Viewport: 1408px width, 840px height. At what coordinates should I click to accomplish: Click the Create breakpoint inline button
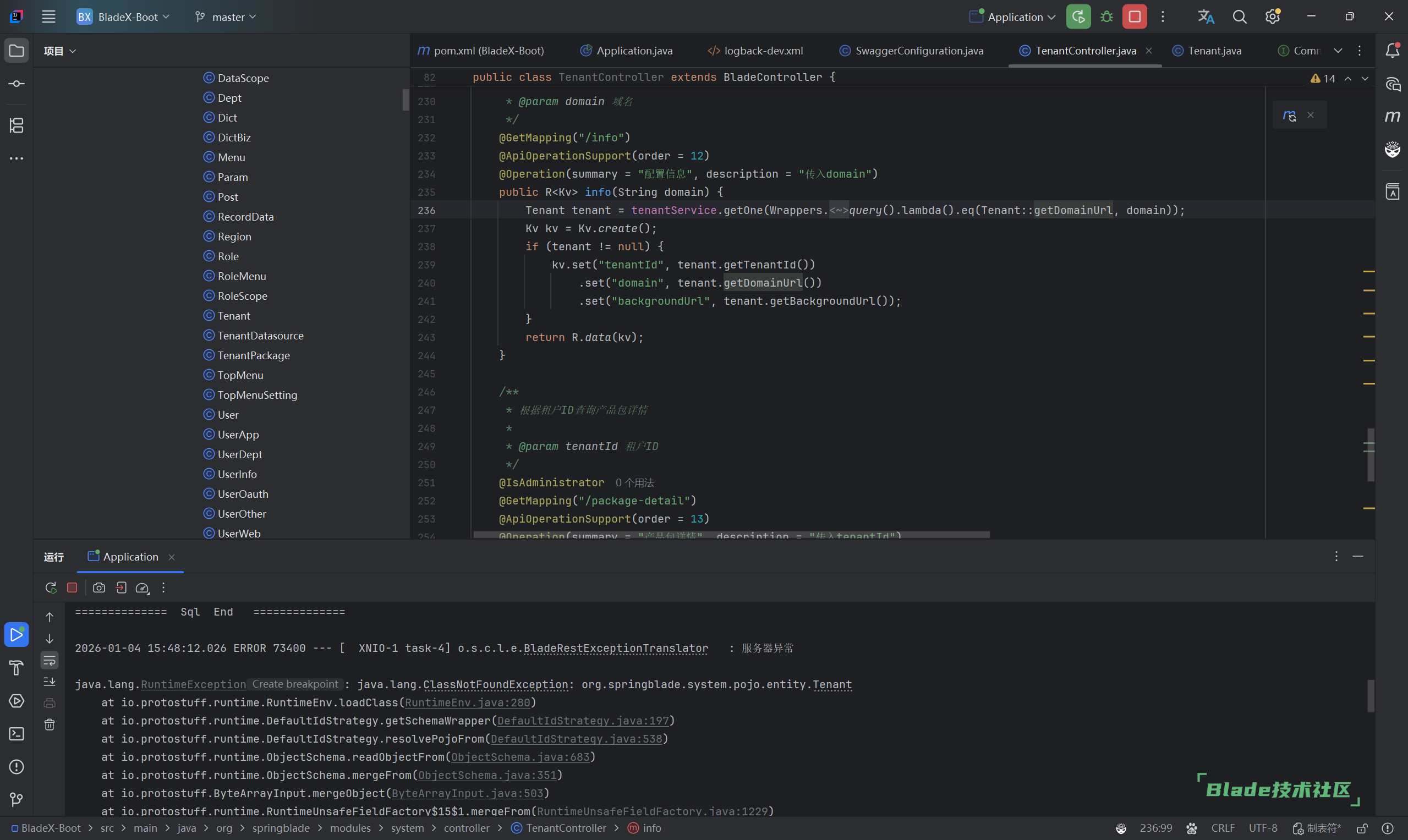[x=295, y=684]
